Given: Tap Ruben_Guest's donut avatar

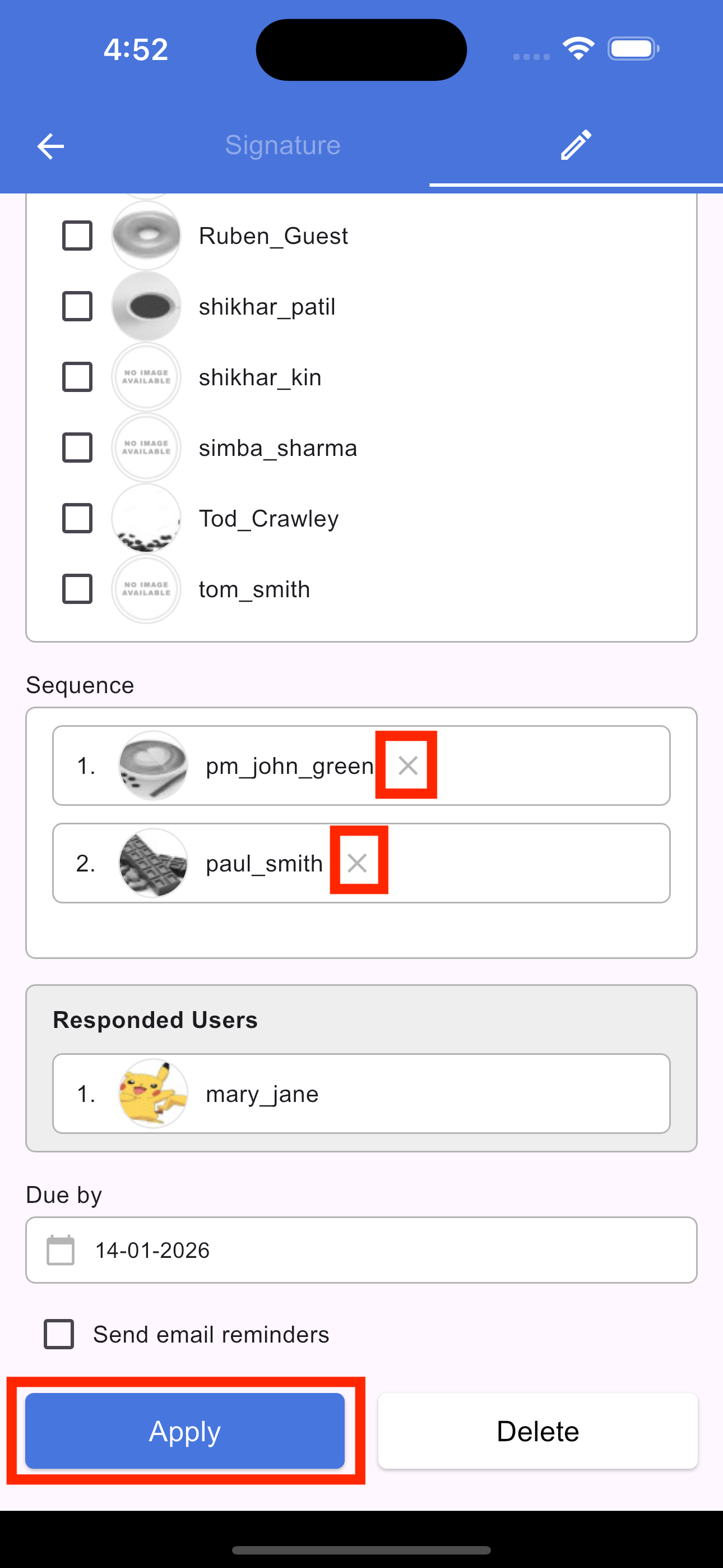Looking at the screenshot, I should coord(146,236).
